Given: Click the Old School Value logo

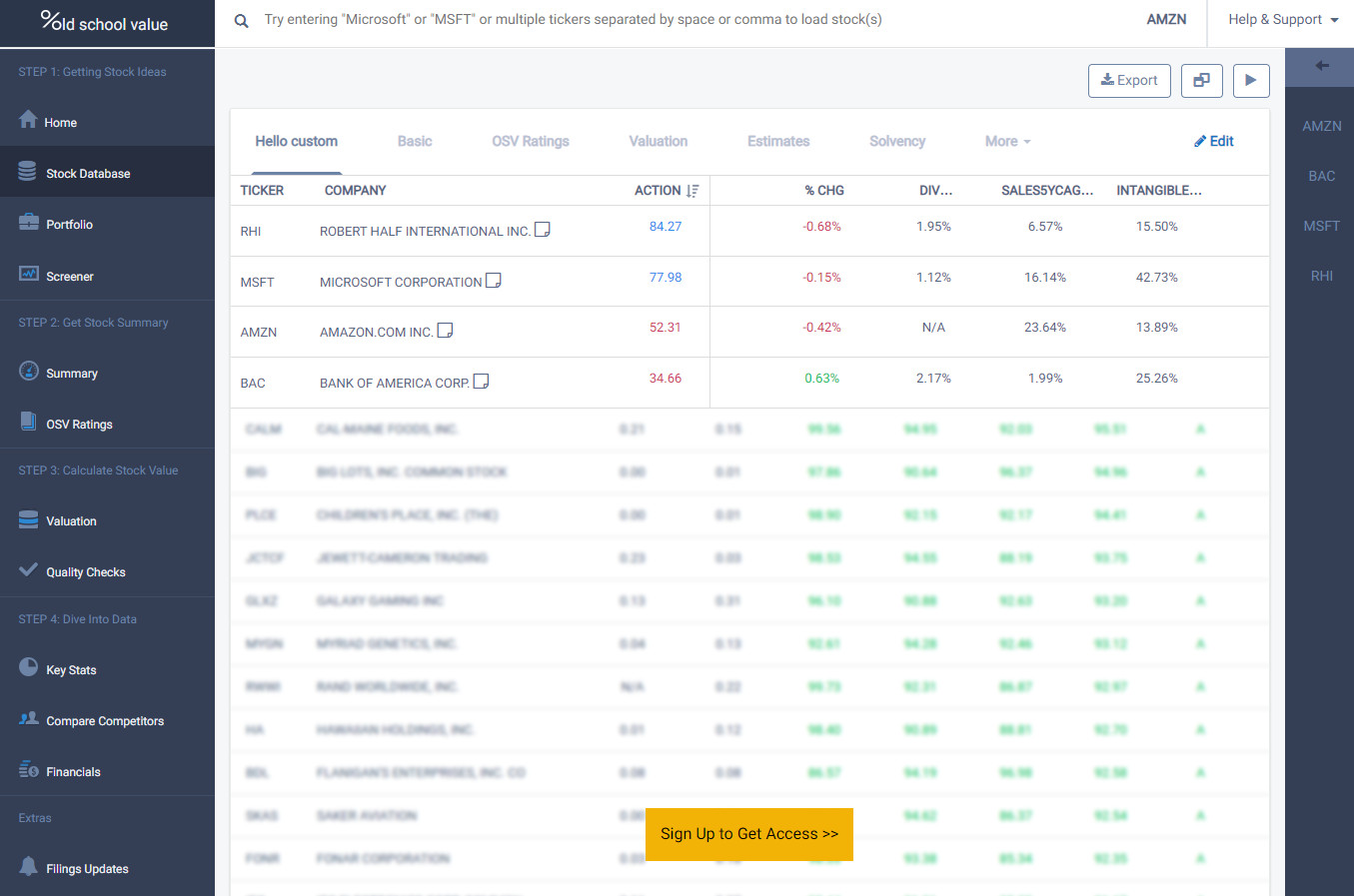Looking at the screenshot, I should (104, 22).
